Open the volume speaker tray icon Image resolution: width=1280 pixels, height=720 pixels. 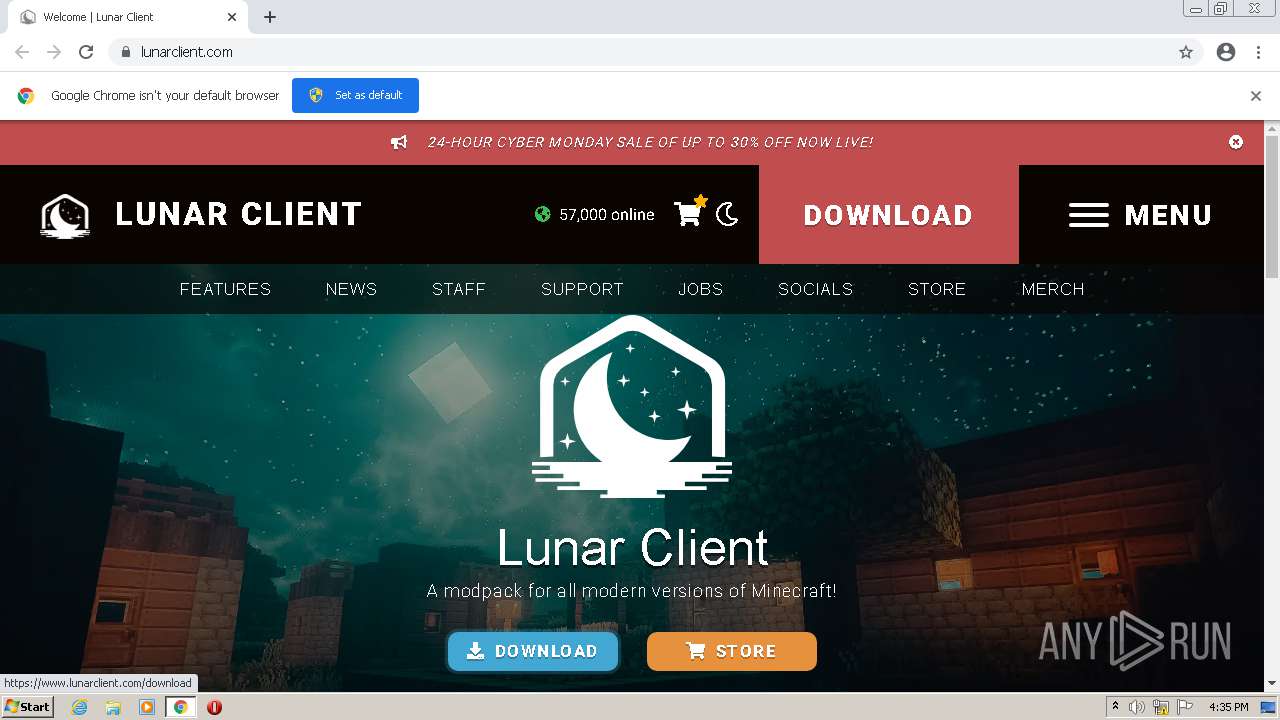pyautogui.click(x=1137, y=707)
